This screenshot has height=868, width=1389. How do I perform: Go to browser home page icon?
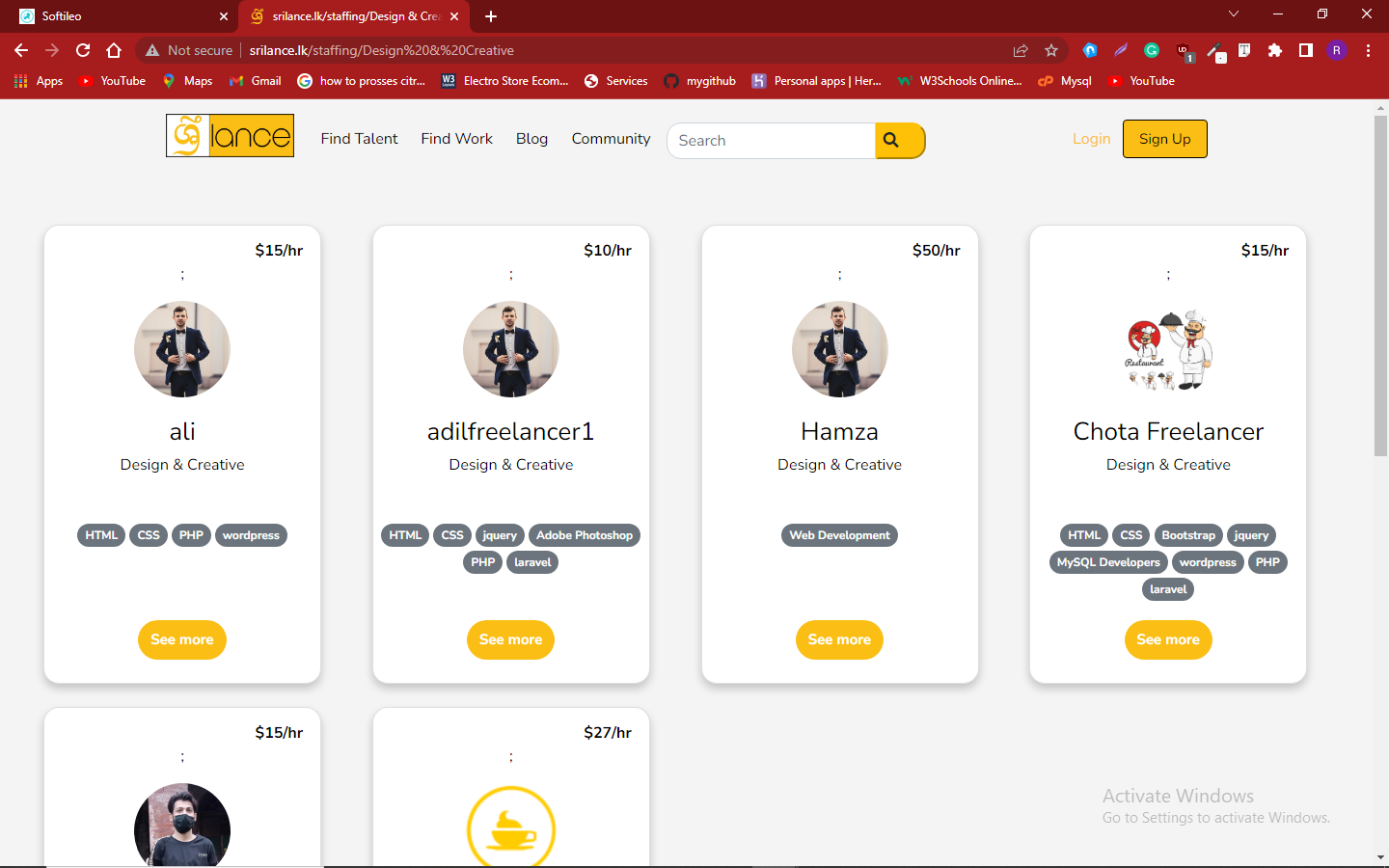[114, 50]
